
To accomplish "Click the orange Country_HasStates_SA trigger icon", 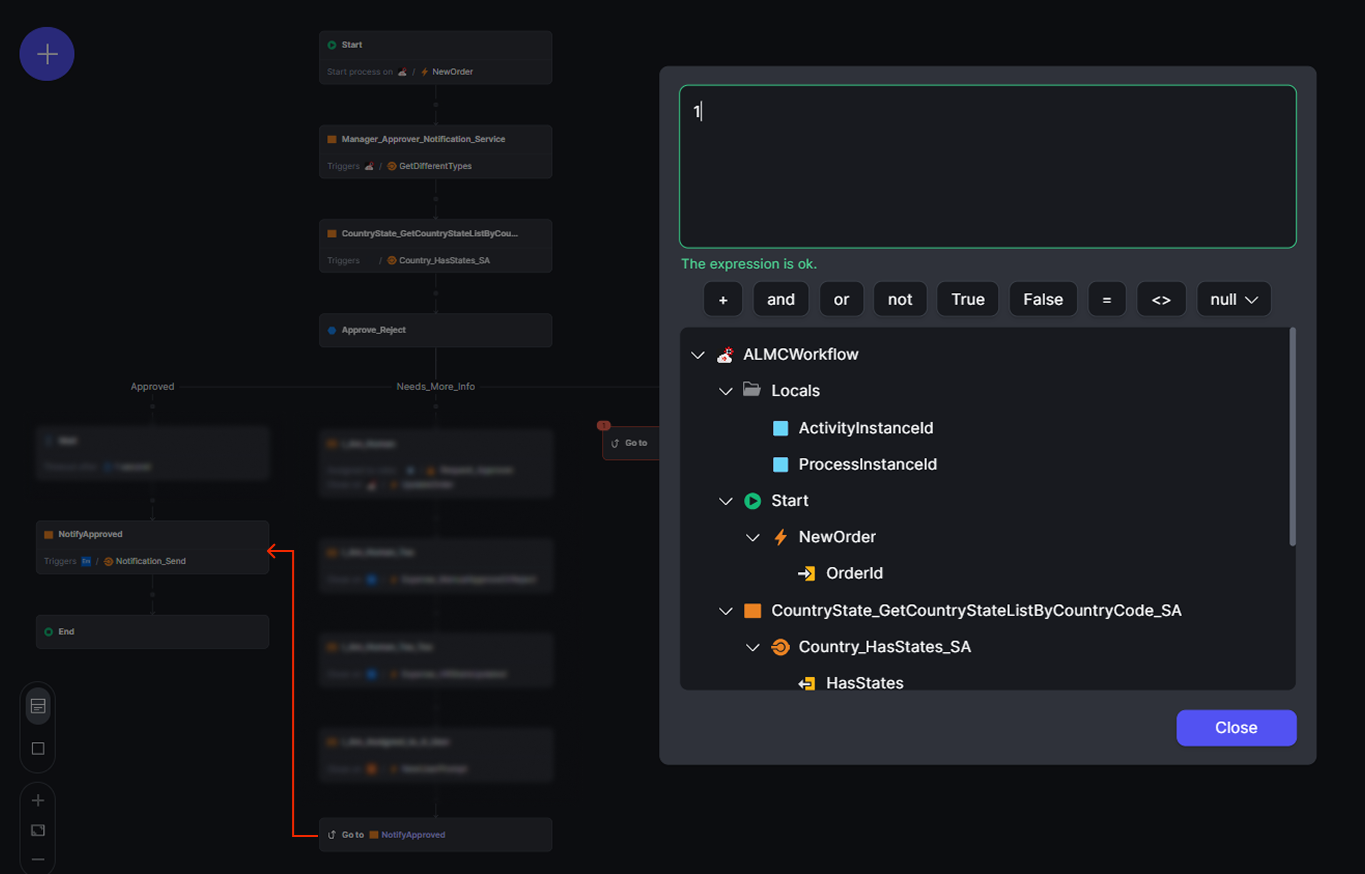I will tap(780, 647).
